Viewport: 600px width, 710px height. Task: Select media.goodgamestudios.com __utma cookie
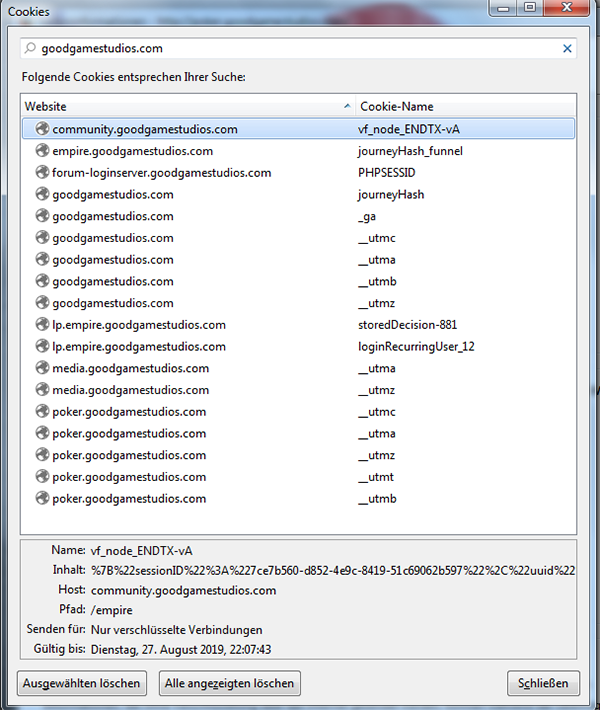[x=298, y=368]
